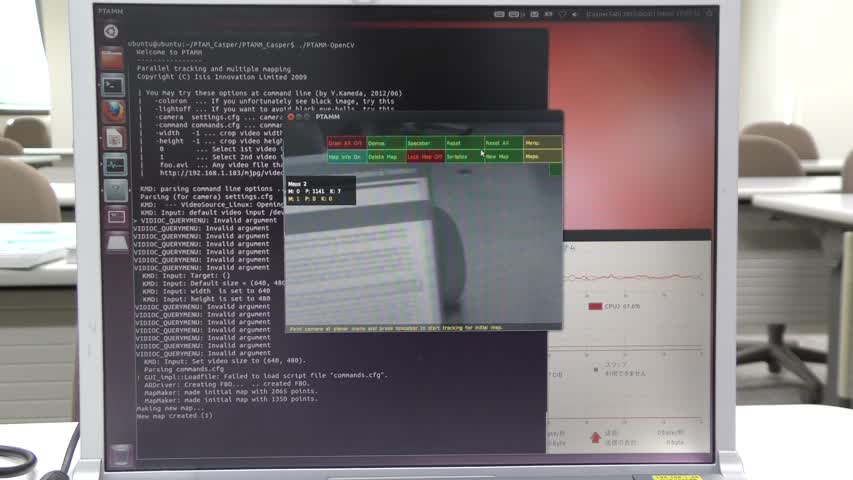Click the red upload arrow icon in System Monitor
The width and height of the screenshot is (853, 480).
point(595,437)
